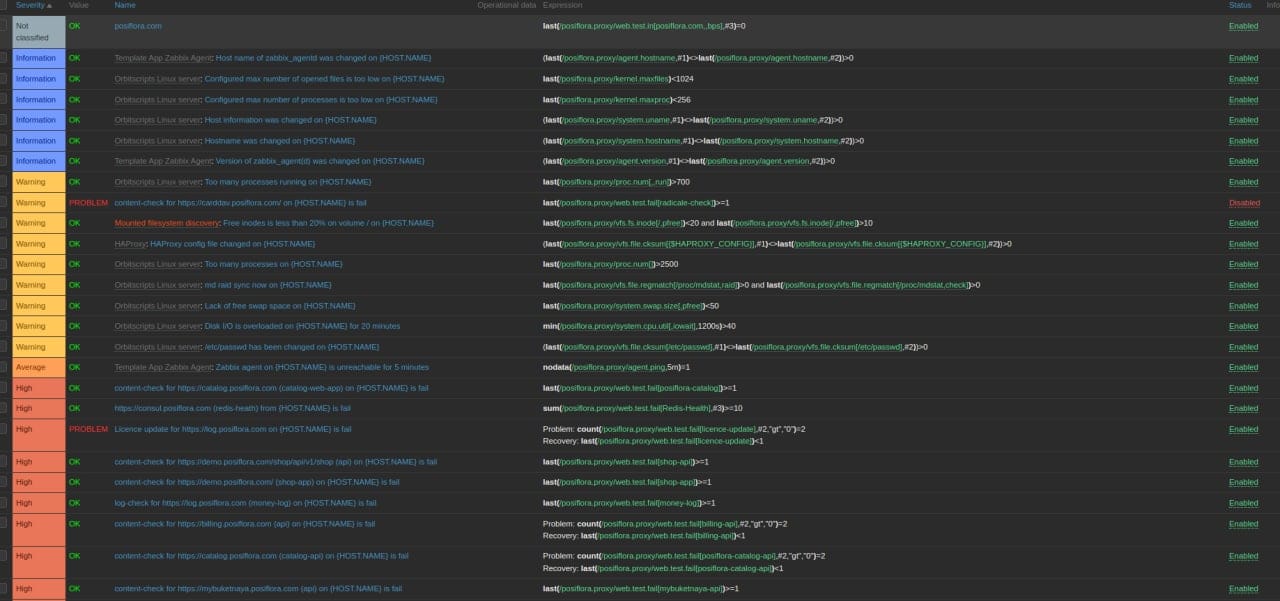
Task: Open the proc.num[,,run] item link
Action: click(x=616, y=182)
